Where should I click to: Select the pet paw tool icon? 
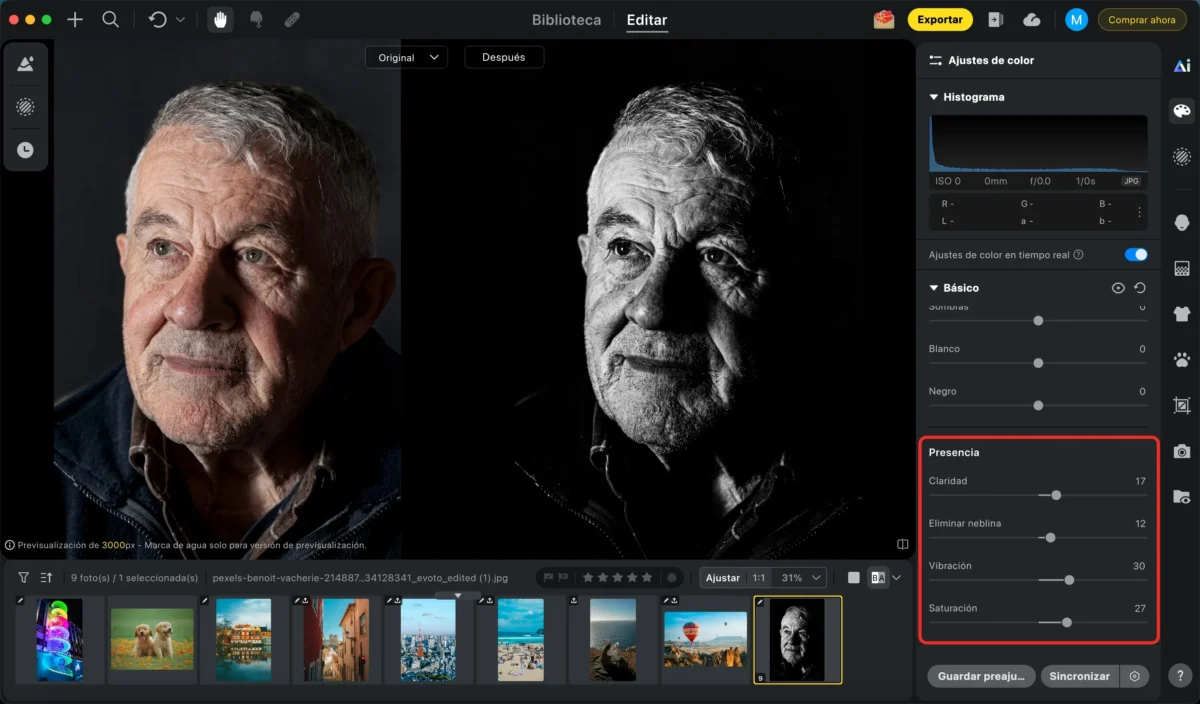[x=1182, y=360]
